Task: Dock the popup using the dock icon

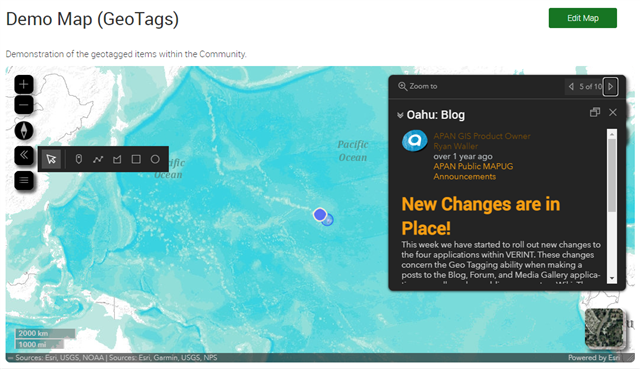Action: 595,112
